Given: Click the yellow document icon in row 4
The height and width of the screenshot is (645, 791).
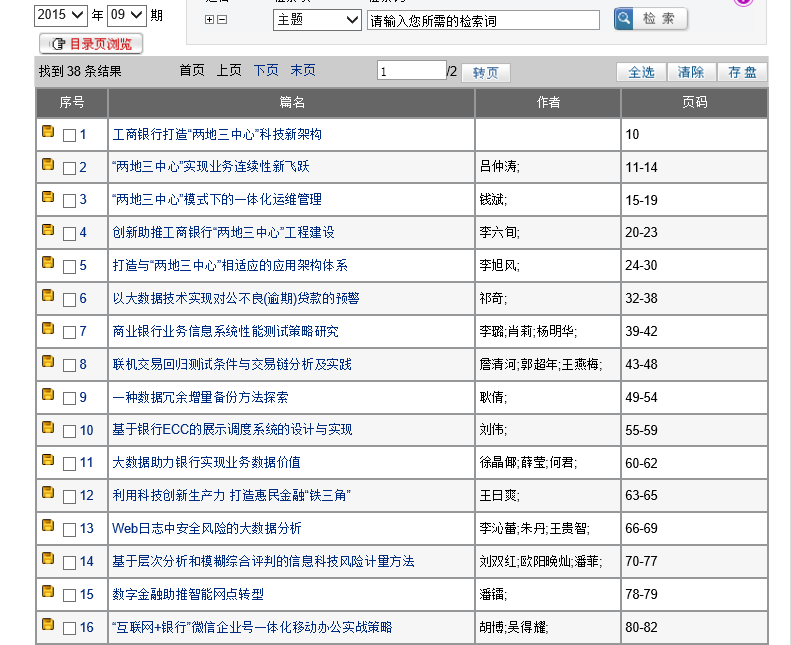Looking at the screenshot, I should (48, 229).
